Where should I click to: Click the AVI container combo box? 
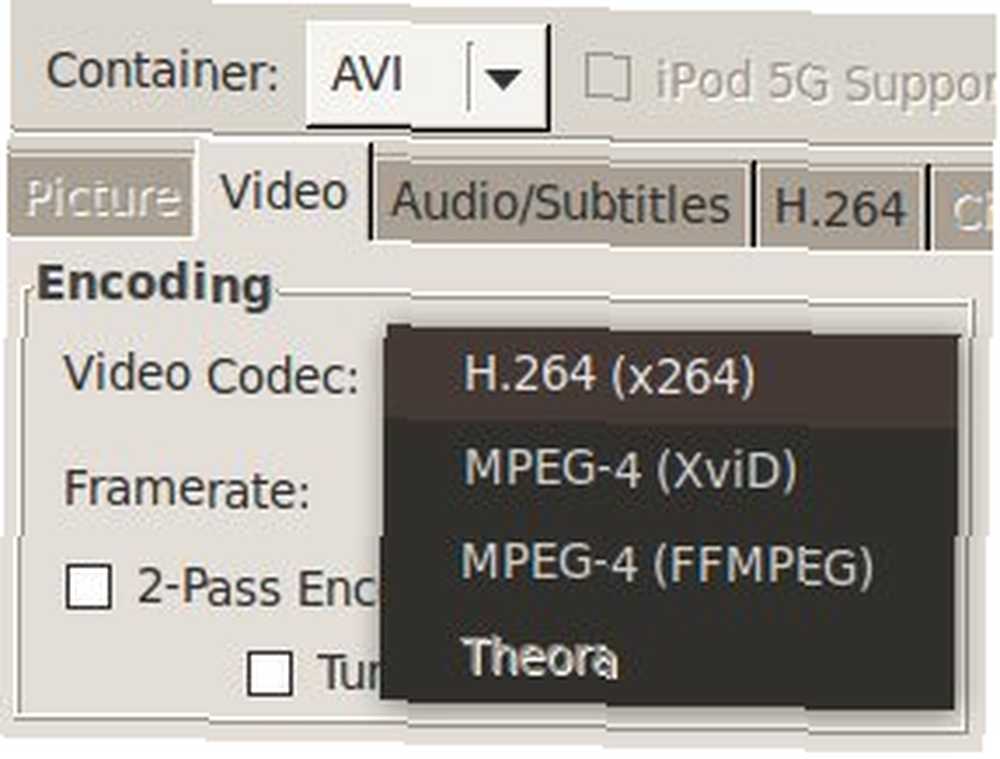pyautogui.click(x=427, y=77)
